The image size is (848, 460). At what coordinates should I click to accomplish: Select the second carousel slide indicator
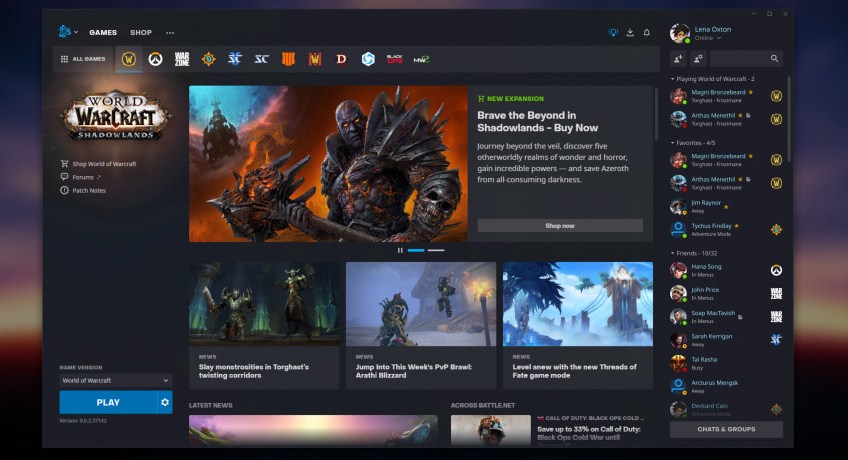click(436, 250)
